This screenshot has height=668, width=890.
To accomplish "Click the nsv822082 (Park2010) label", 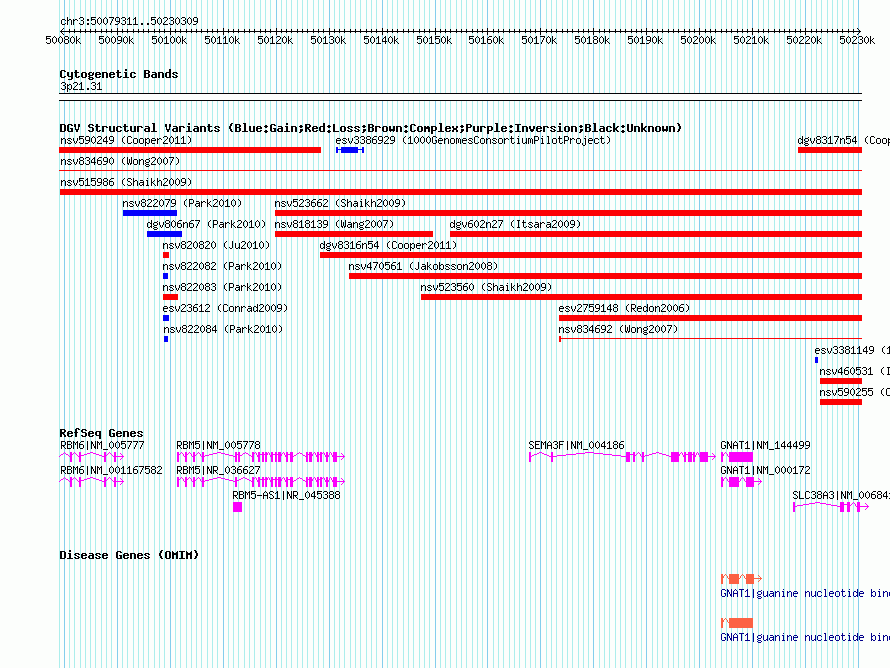I will pos(222,266).
